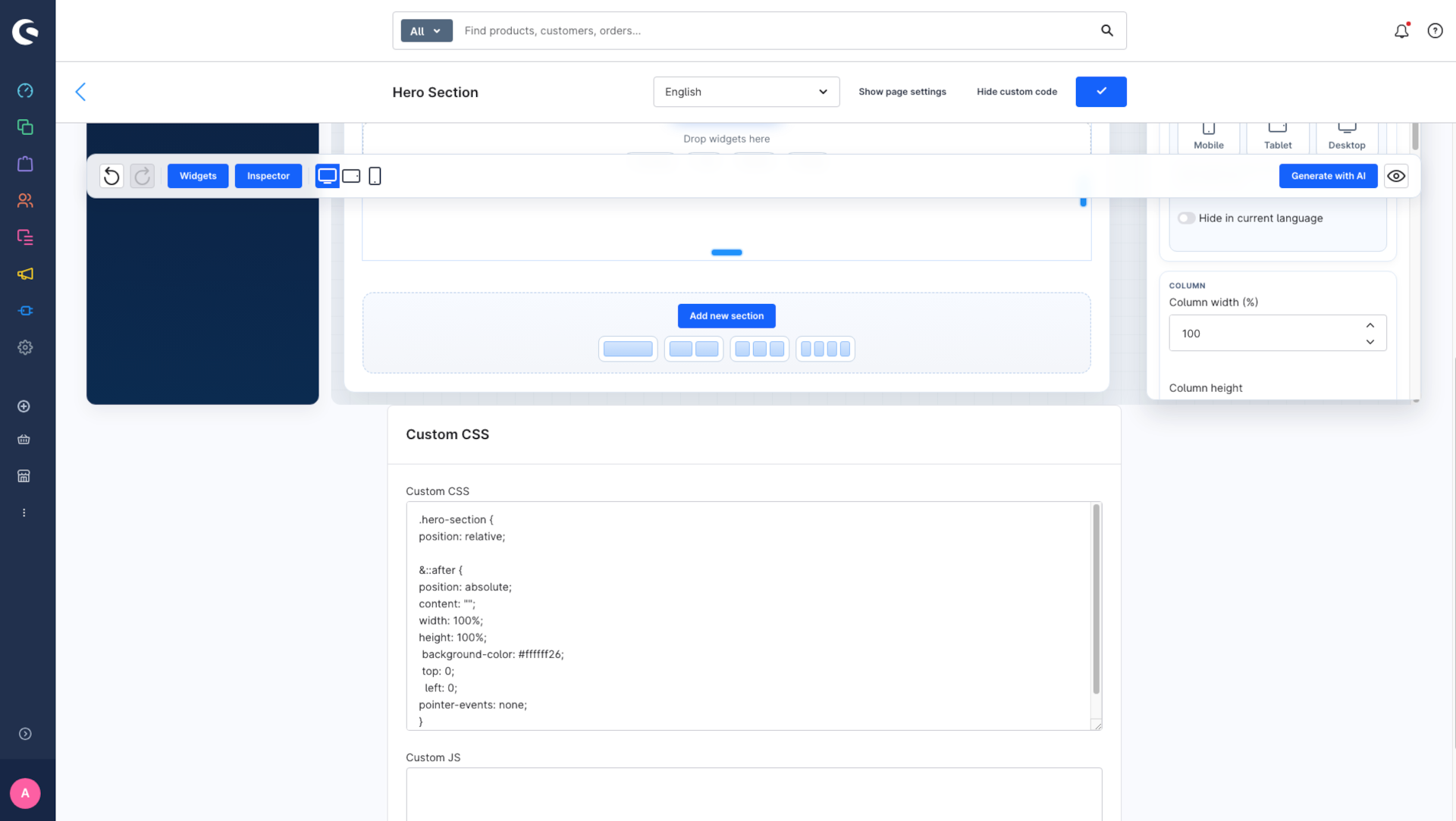Choose the four-column section layout
Viewport: 1456px width, 821px height.
coord(825,349)
